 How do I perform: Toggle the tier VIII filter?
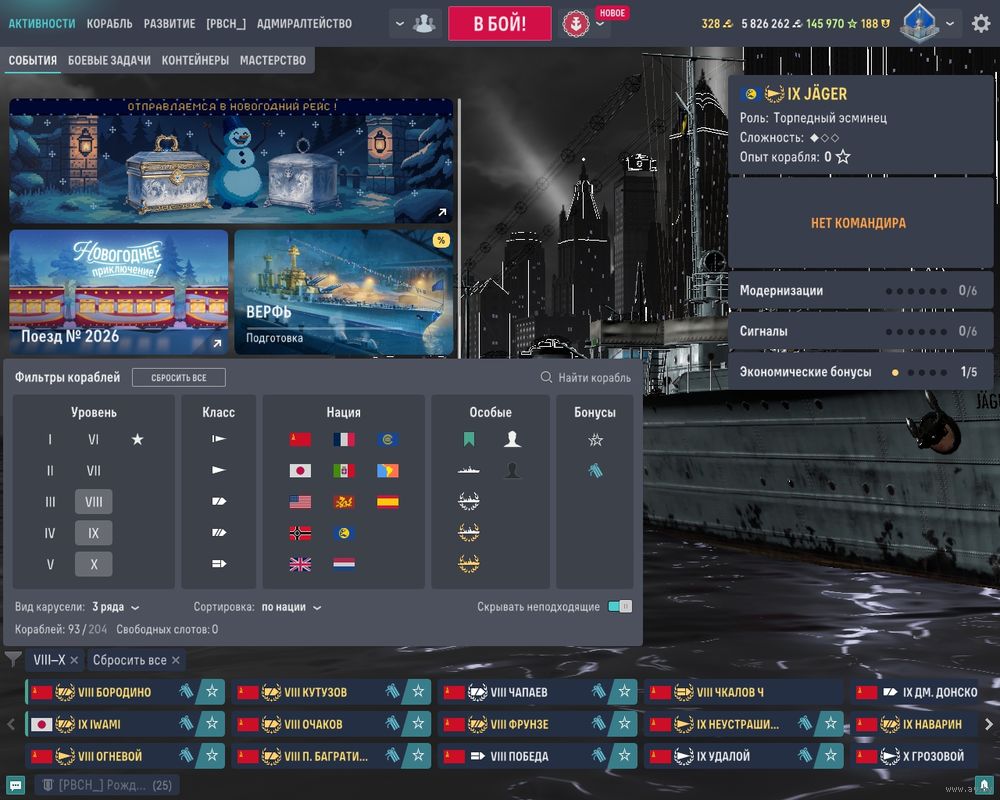[93, 502]
